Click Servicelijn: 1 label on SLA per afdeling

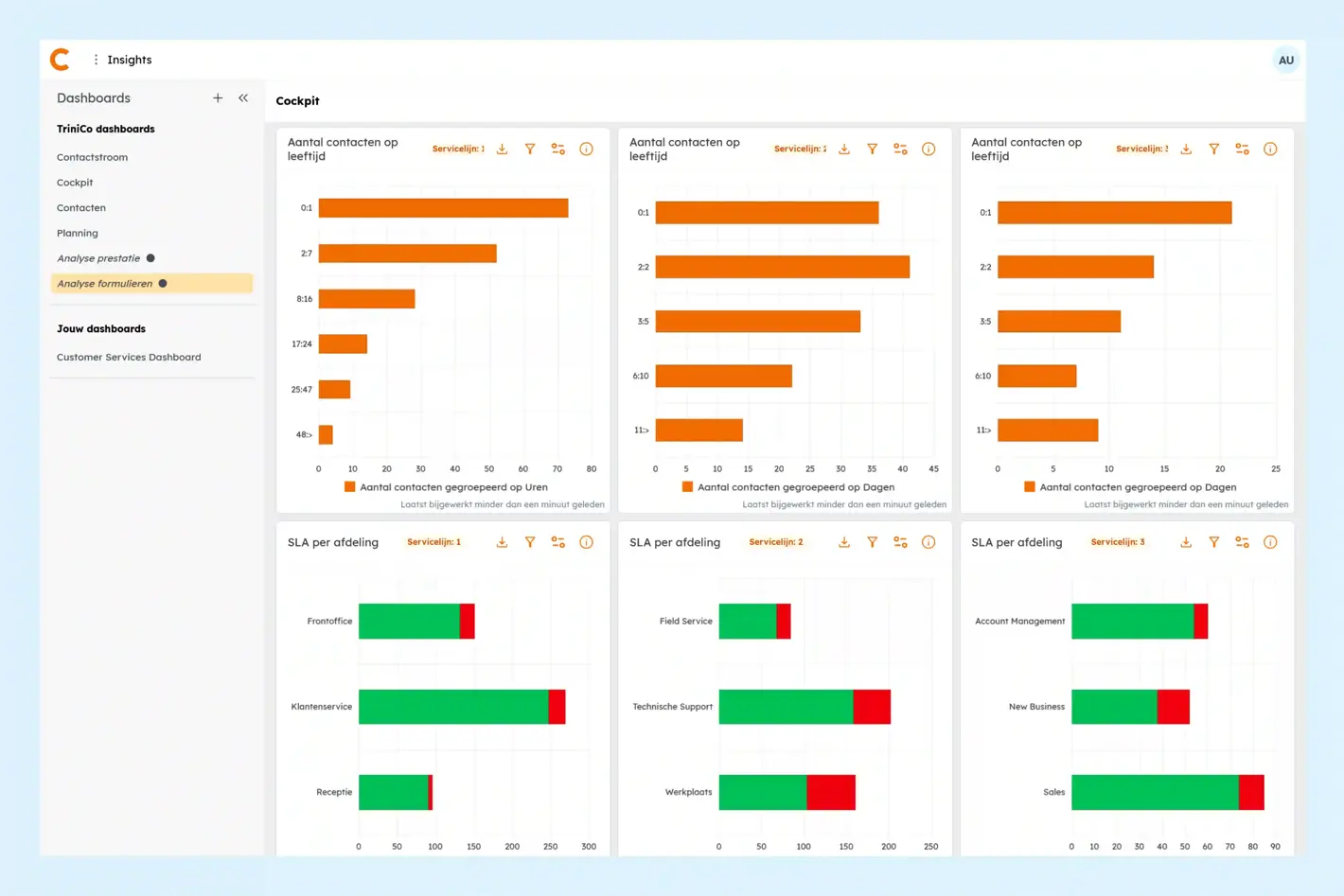(x=433, y=543)
